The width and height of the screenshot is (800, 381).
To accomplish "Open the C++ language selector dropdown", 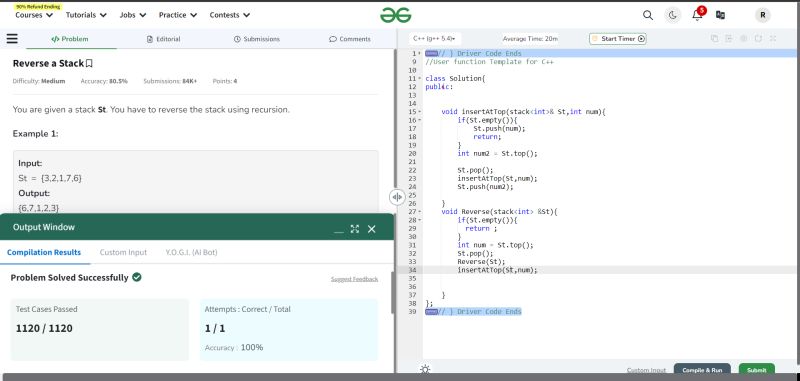I will point(434,39).
